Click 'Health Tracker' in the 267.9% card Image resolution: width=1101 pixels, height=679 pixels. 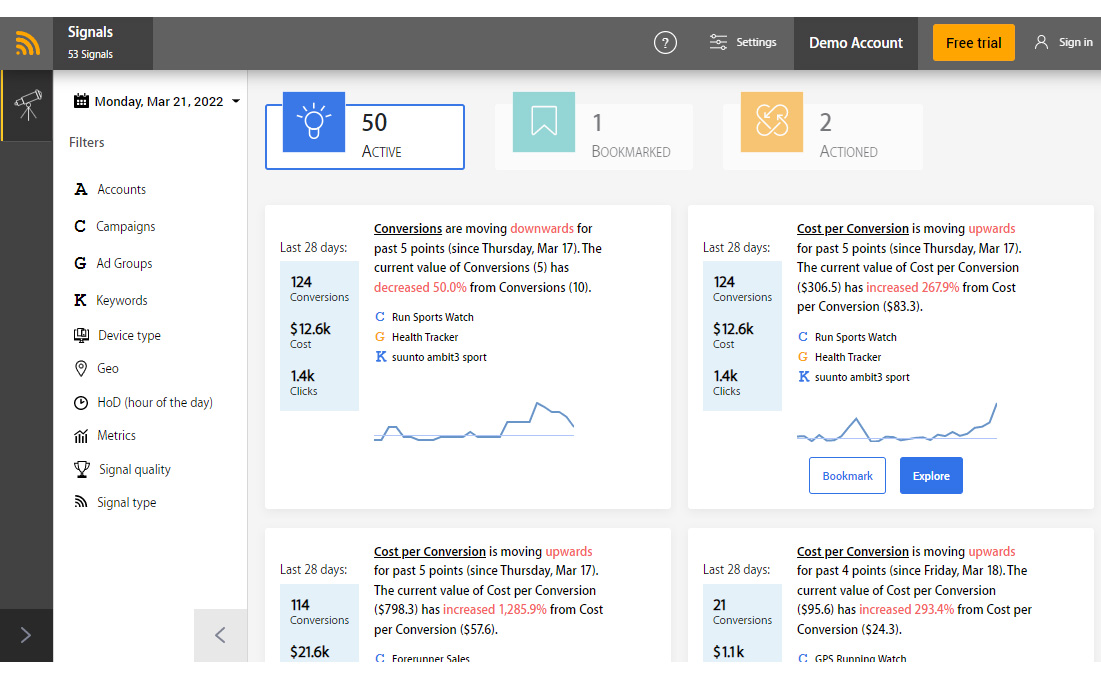tap(848, 357)
